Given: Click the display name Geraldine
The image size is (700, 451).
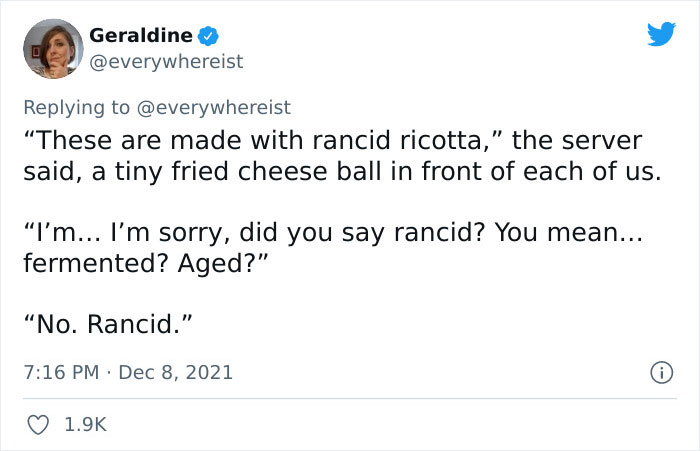Looking at the screenshot, I should click(141, 36).
